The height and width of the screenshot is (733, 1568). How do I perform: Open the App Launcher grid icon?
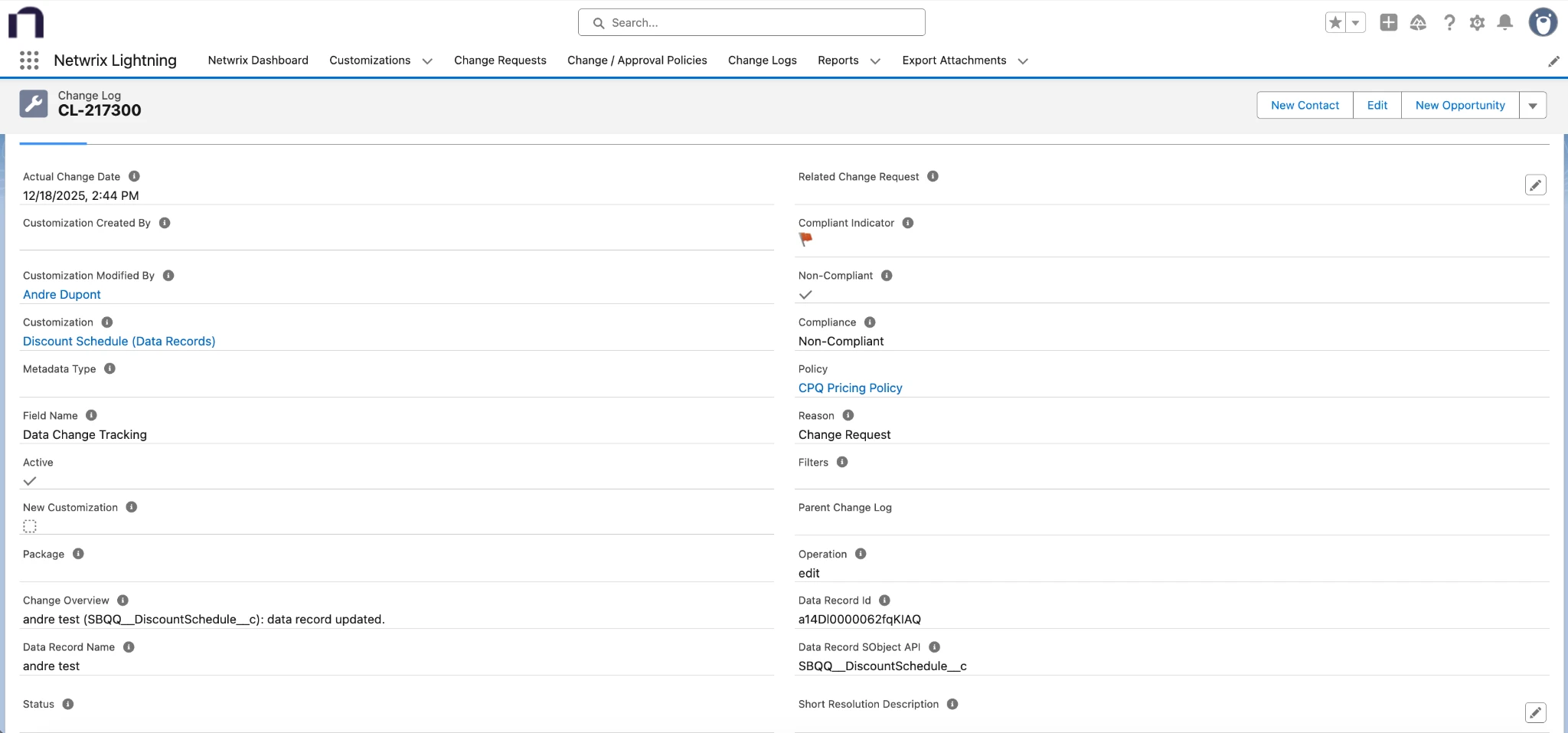click(x=29, y=61)
